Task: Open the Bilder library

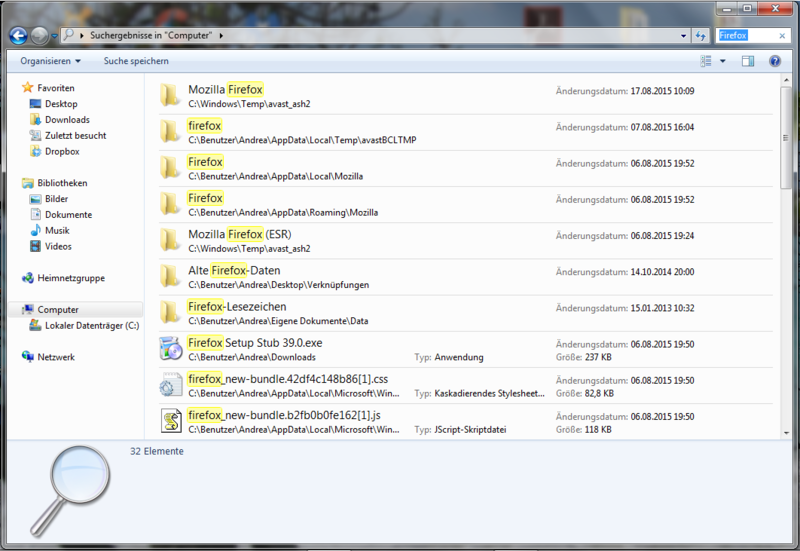Action: pos(56,198)
